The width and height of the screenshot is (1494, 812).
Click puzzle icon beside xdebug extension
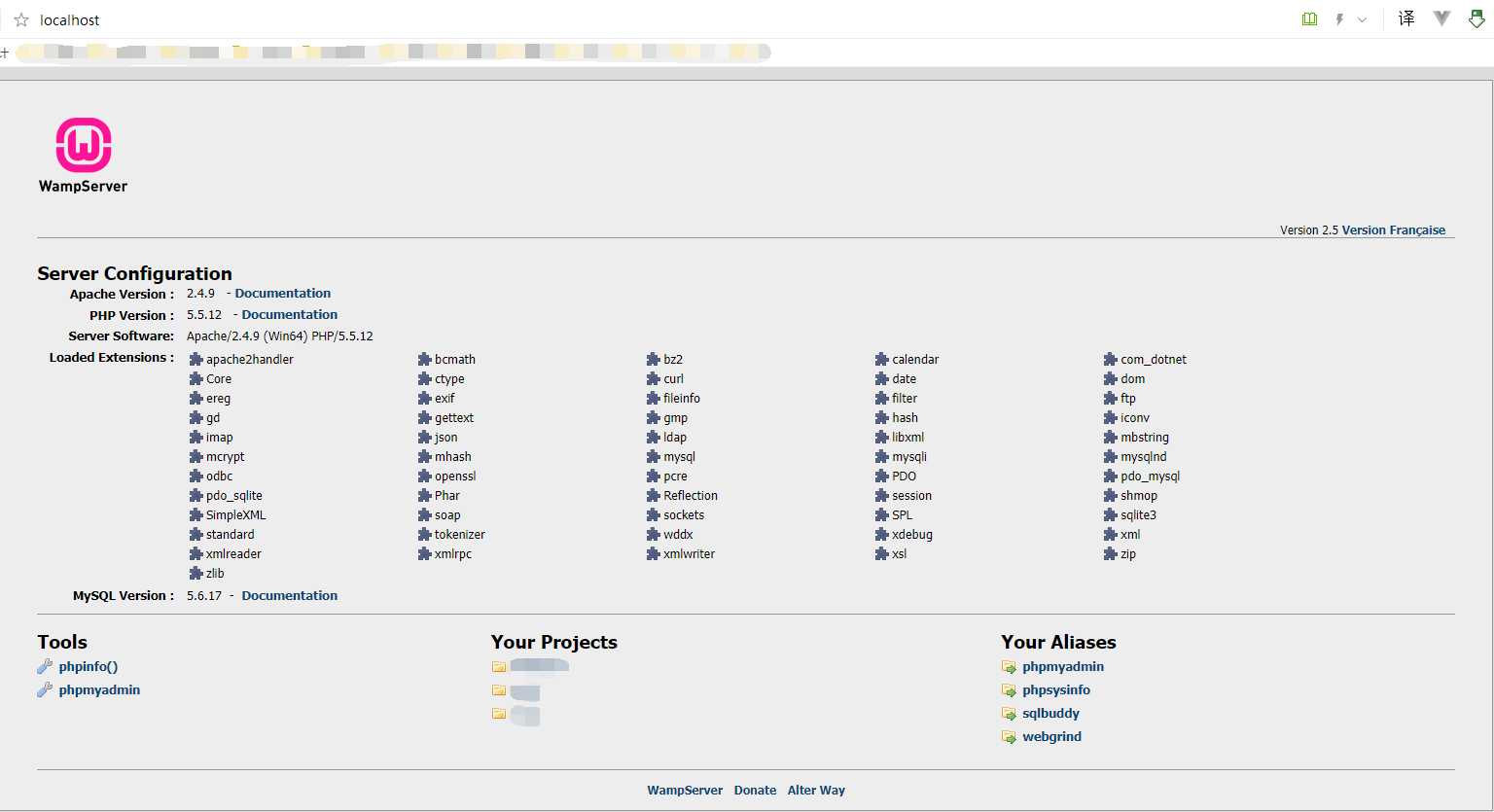[x=882, y=535]
